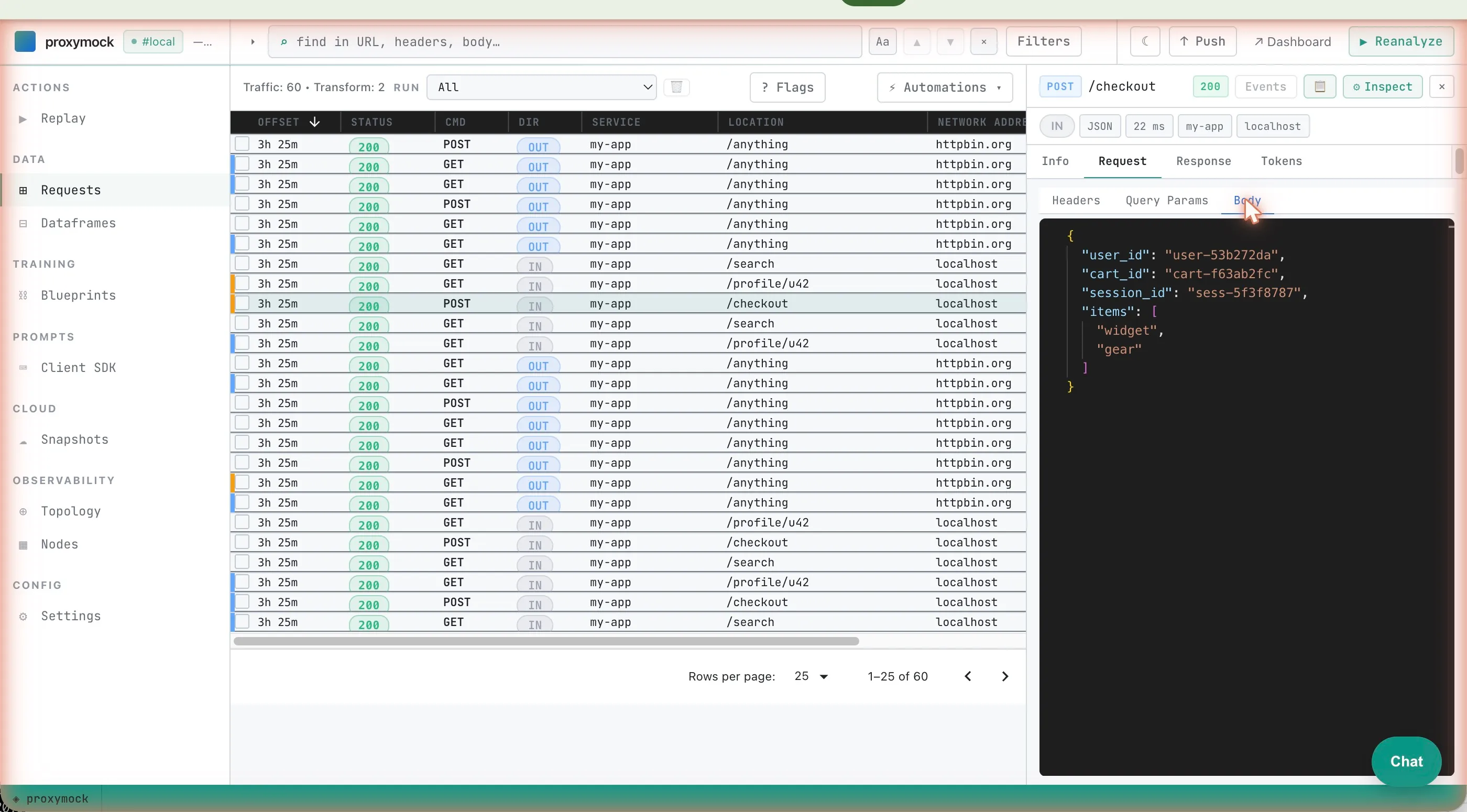Click the horizontal scrollbar under the table
Screen dimensions: 1467x812
[x=545, y=641]
